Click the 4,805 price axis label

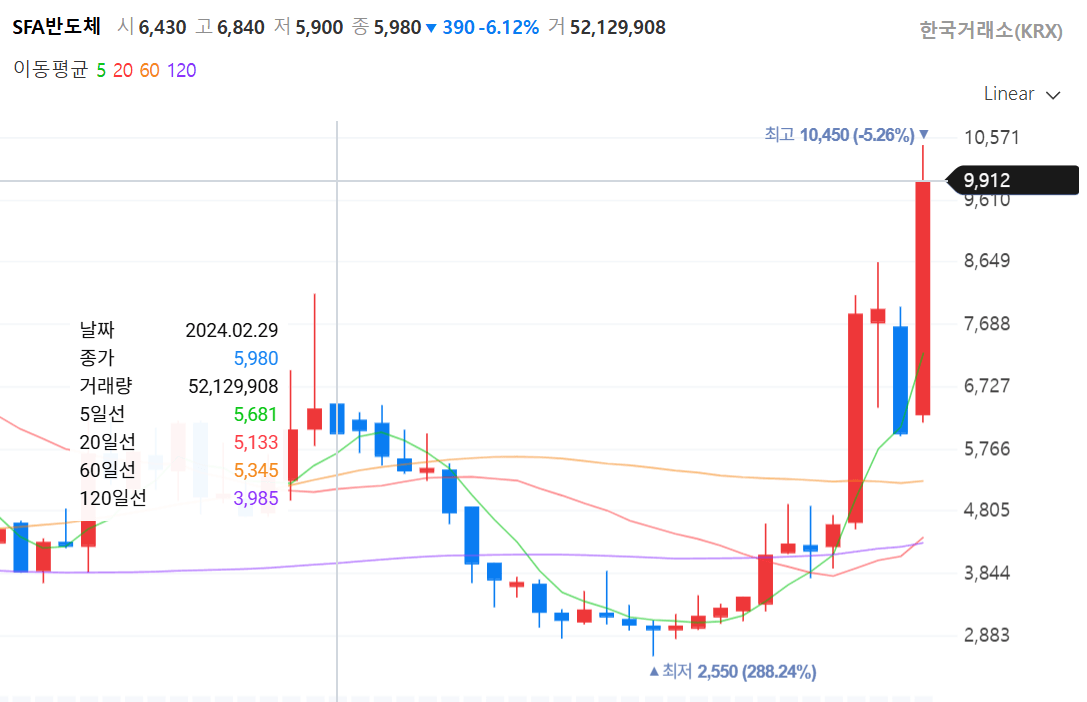[987, 510]
